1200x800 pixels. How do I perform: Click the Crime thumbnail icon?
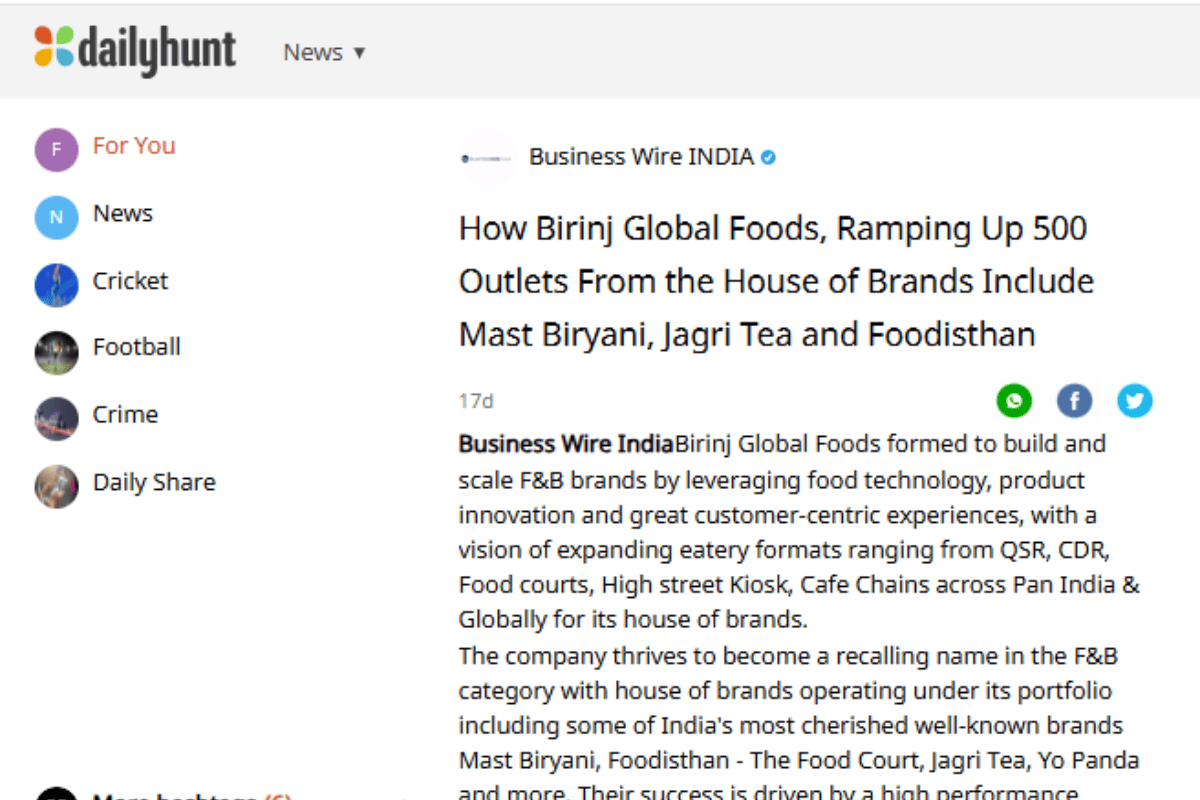point(56,418)
